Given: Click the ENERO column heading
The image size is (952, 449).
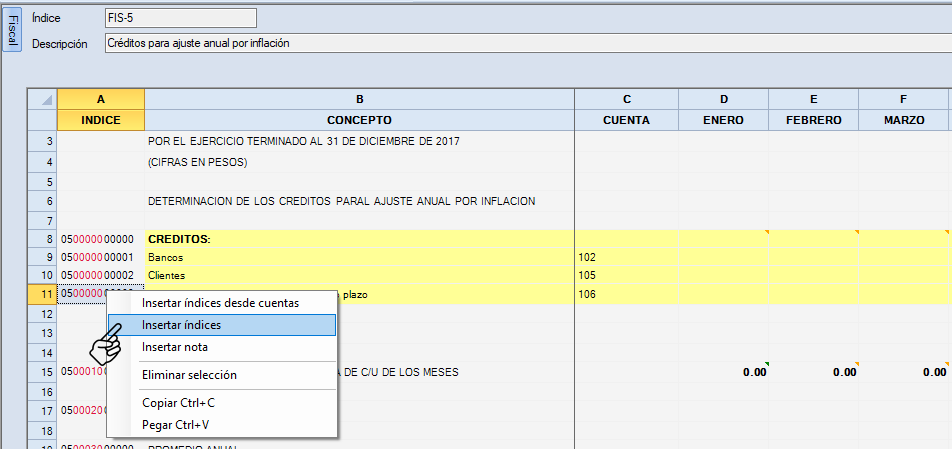Looking at the screenshot, I should click(723, 120).
